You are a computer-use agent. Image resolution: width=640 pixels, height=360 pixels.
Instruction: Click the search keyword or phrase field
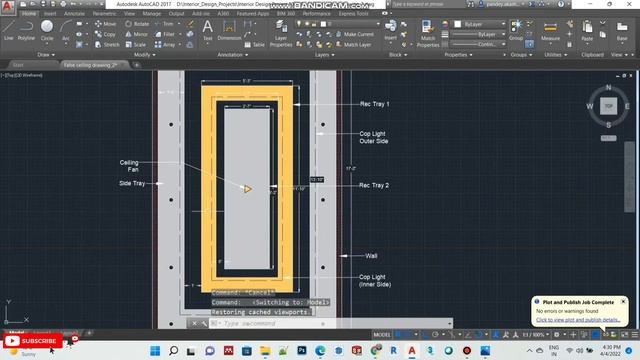click(x=428, y=4)
